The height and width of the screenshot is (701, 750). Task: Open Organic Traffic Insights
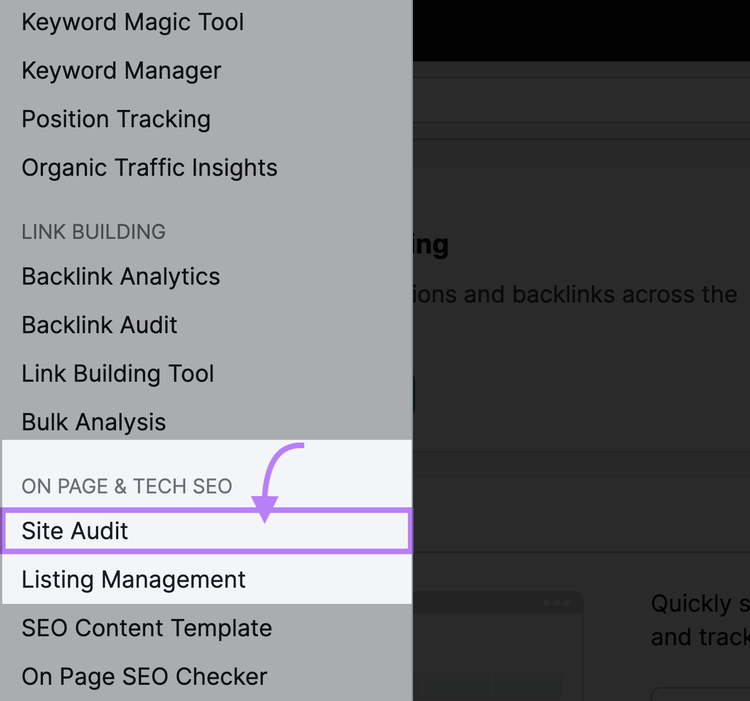click(149, 168)
